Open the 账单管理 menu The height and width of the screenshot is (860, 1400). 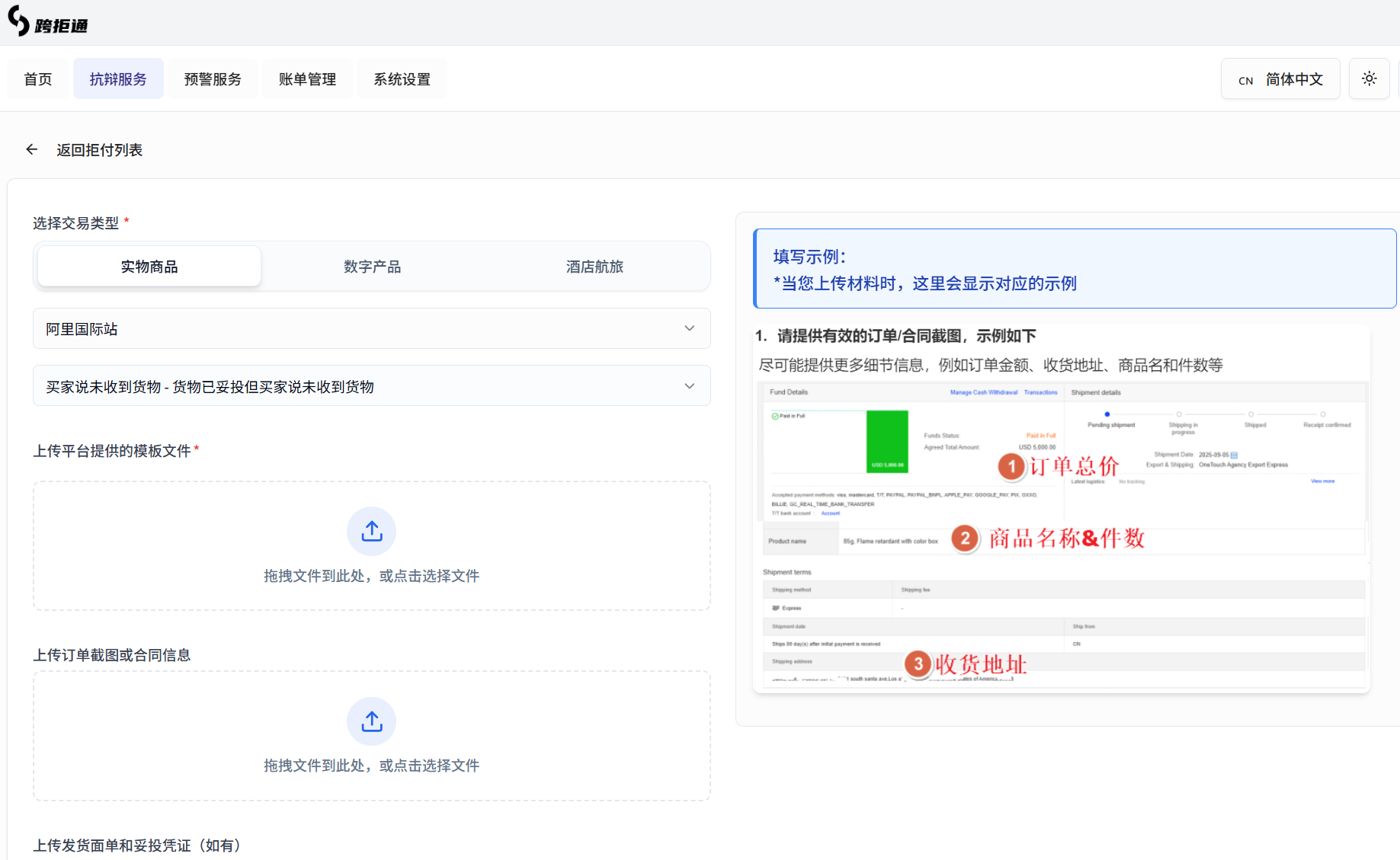[x=307, y=79]
